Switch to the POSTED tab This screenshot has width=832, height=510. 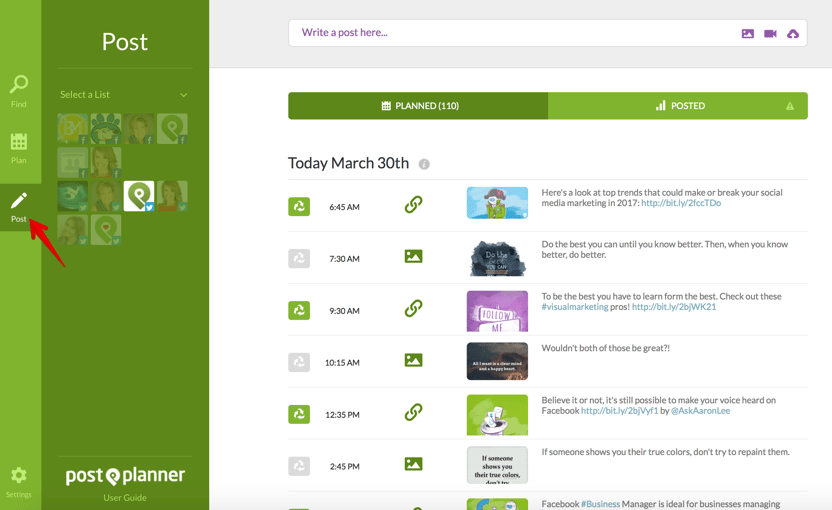pos(678,106)
